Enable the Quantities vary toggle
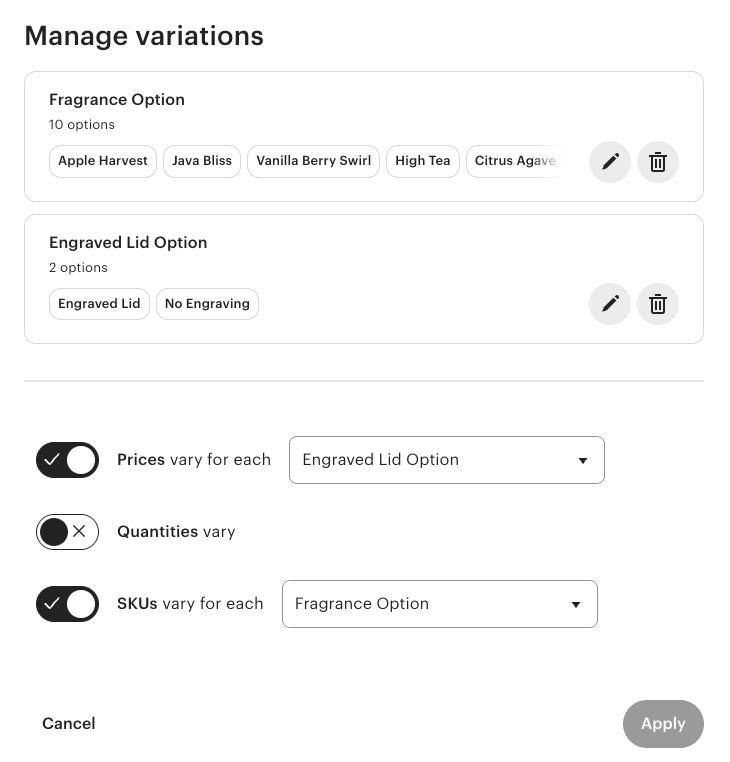The width and height of the screenshot is (730, 762). [67, 532]
